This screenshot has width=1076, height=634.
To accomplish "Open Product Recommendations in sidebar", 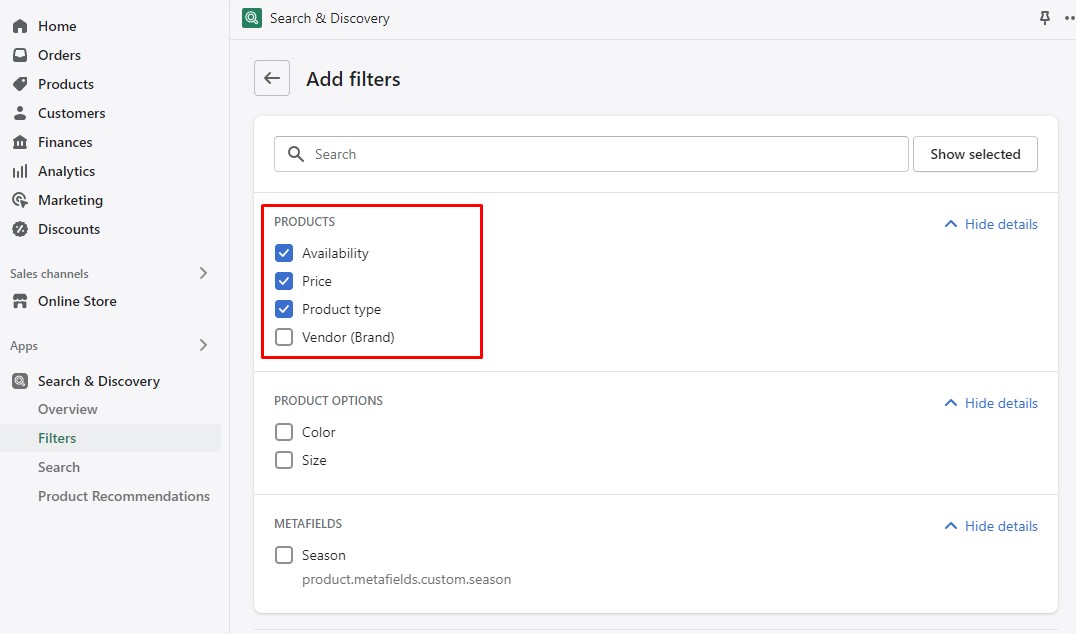I will click(x=124, y=496).
